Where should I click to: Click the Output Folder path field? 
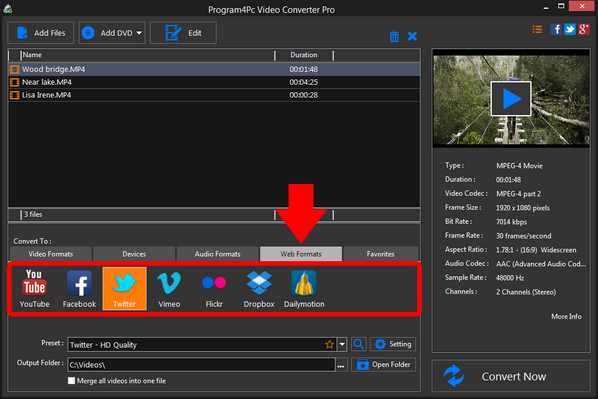pos(201,365)
